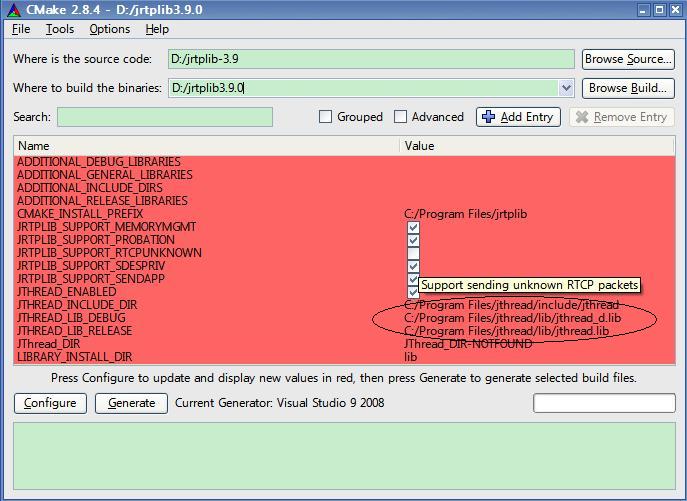Select the ADDITIONAL_DEBUG_LIBRARIES entry

point(99,162)
